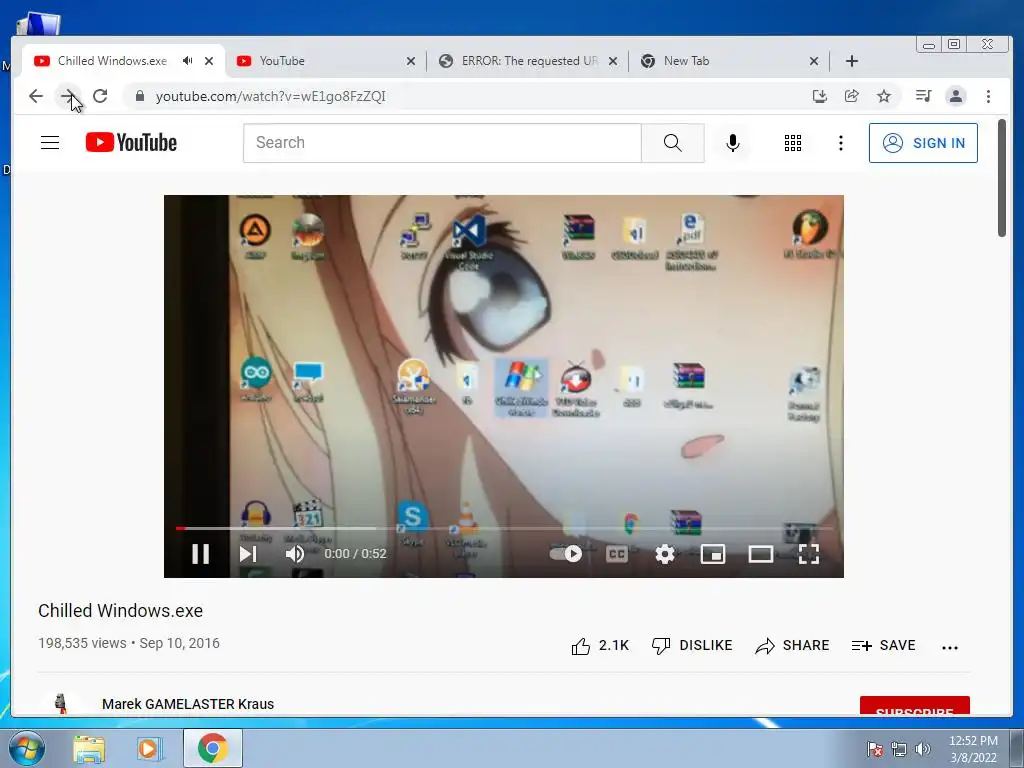Open the Windows Start menu

pyautogui.click(x=27, y=748)
